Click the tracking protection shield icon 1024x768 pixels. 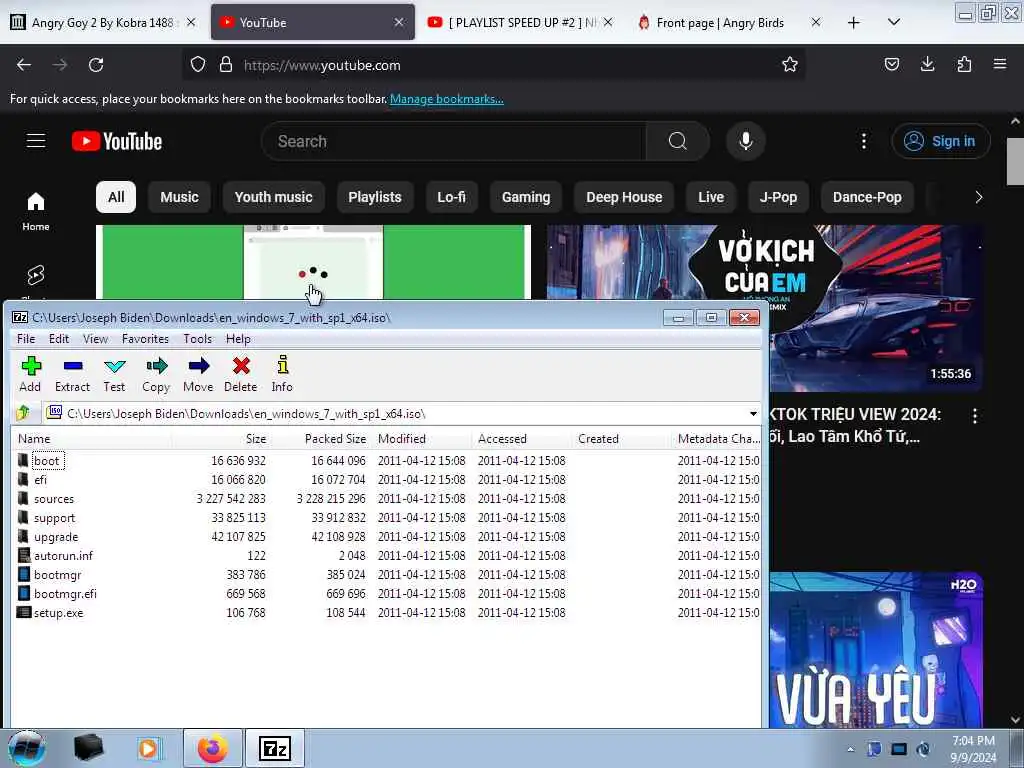click(198, 65)
